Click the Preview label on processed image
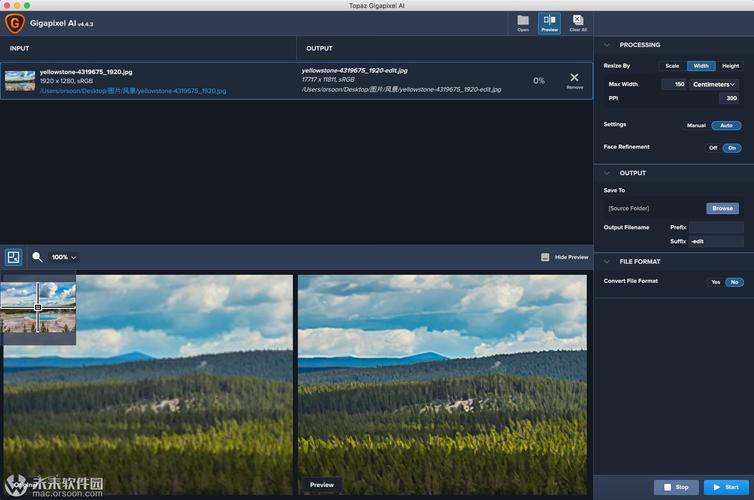 [x=322, y=485]
